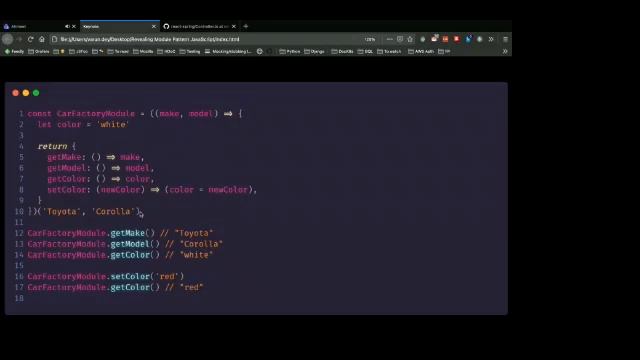Click the blue extension icon with badge

[x=468, y=39]
